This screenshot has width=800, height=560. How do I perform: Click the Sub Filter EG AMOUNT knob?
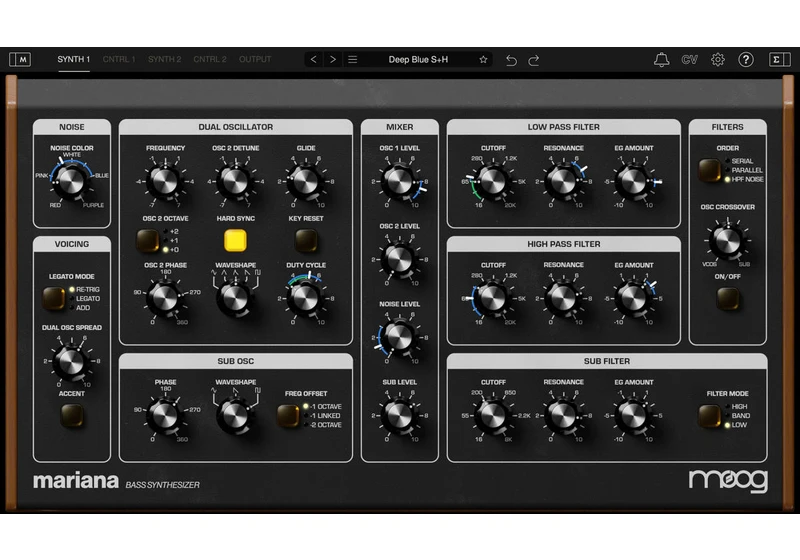point(633,415)
